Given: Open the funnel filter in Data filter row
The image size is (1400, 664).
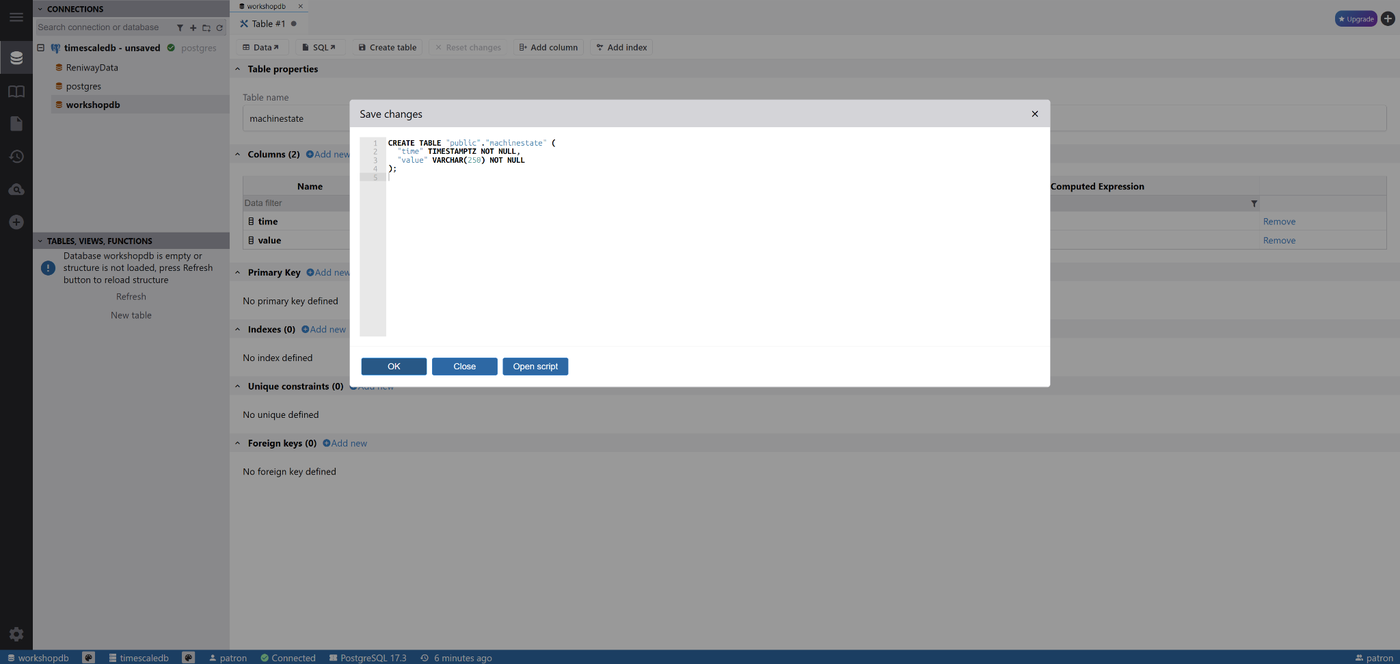Looking at the screenshot, I should (1254, 203).
